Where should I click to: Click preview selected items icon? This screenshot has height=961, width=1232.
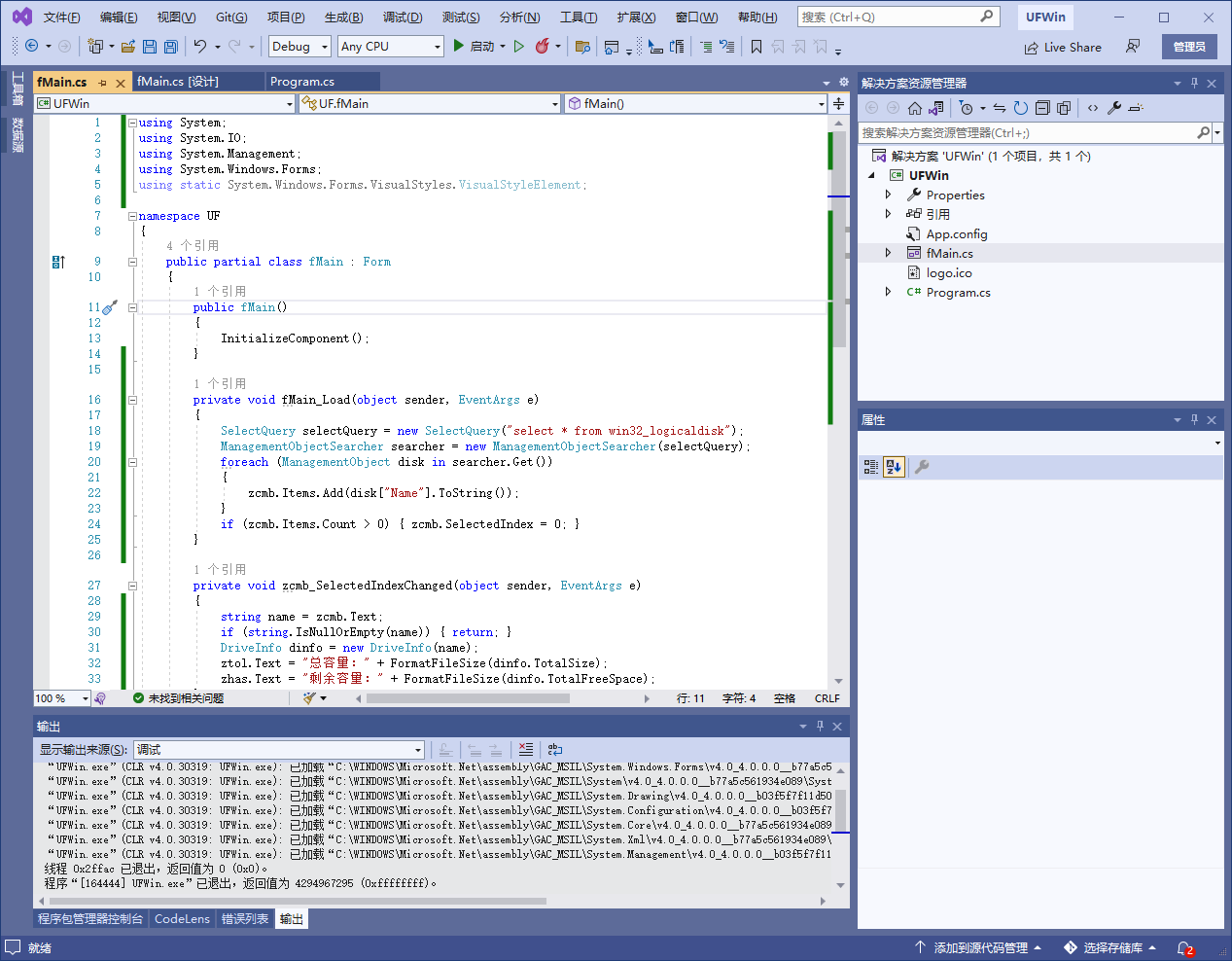[1136, 108]
